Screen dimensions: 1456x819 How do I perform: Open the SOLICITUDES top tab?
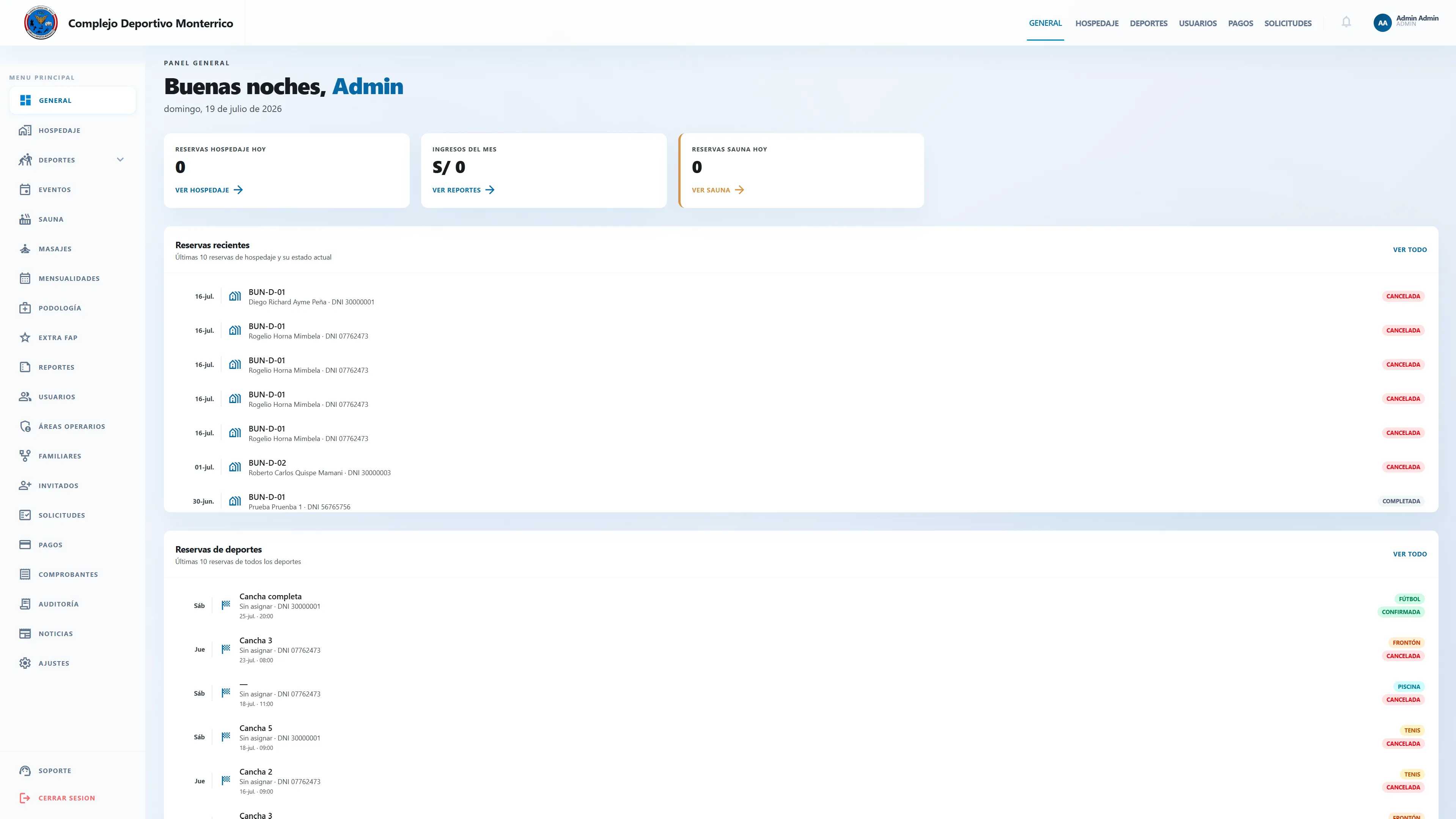pos(1288,23)
